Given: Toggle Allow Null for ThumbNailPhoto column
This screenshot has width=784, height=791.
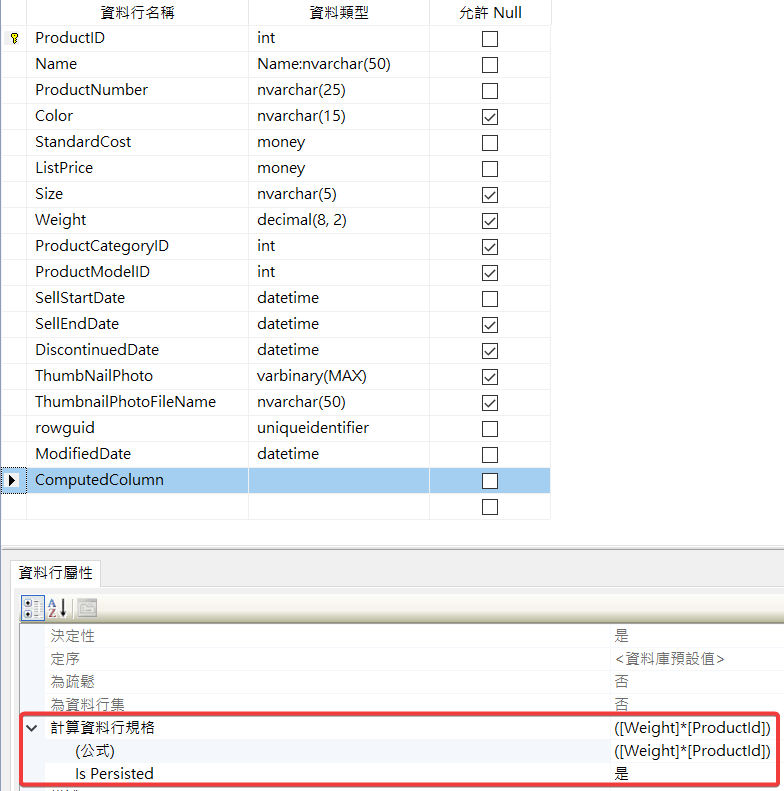Looking at the screenshot, I should click(x=490, y=377).
